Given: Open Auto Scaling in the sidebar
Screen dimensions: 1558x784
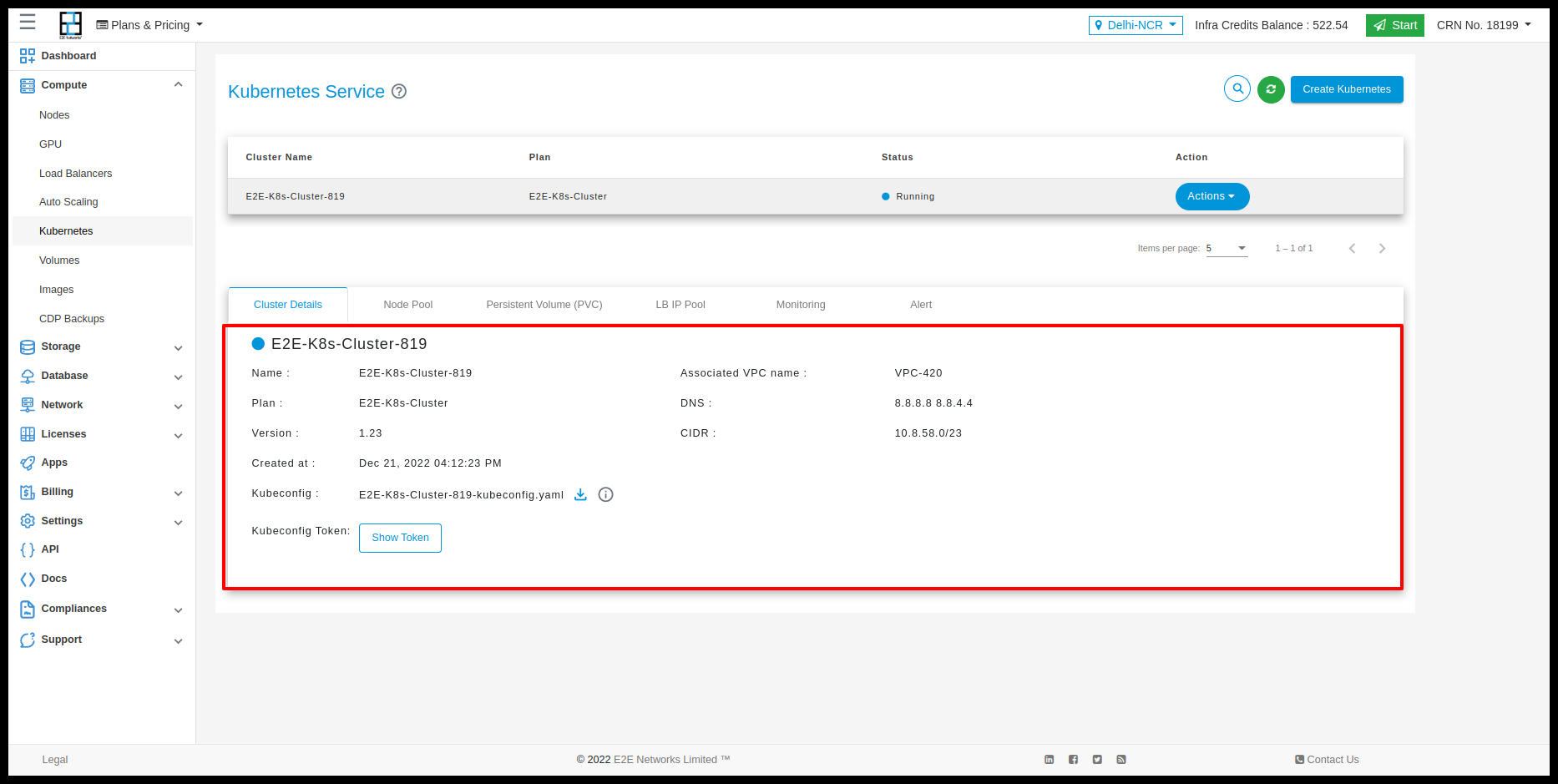Looking at the screenshot, I should click(x=68, y=202).
